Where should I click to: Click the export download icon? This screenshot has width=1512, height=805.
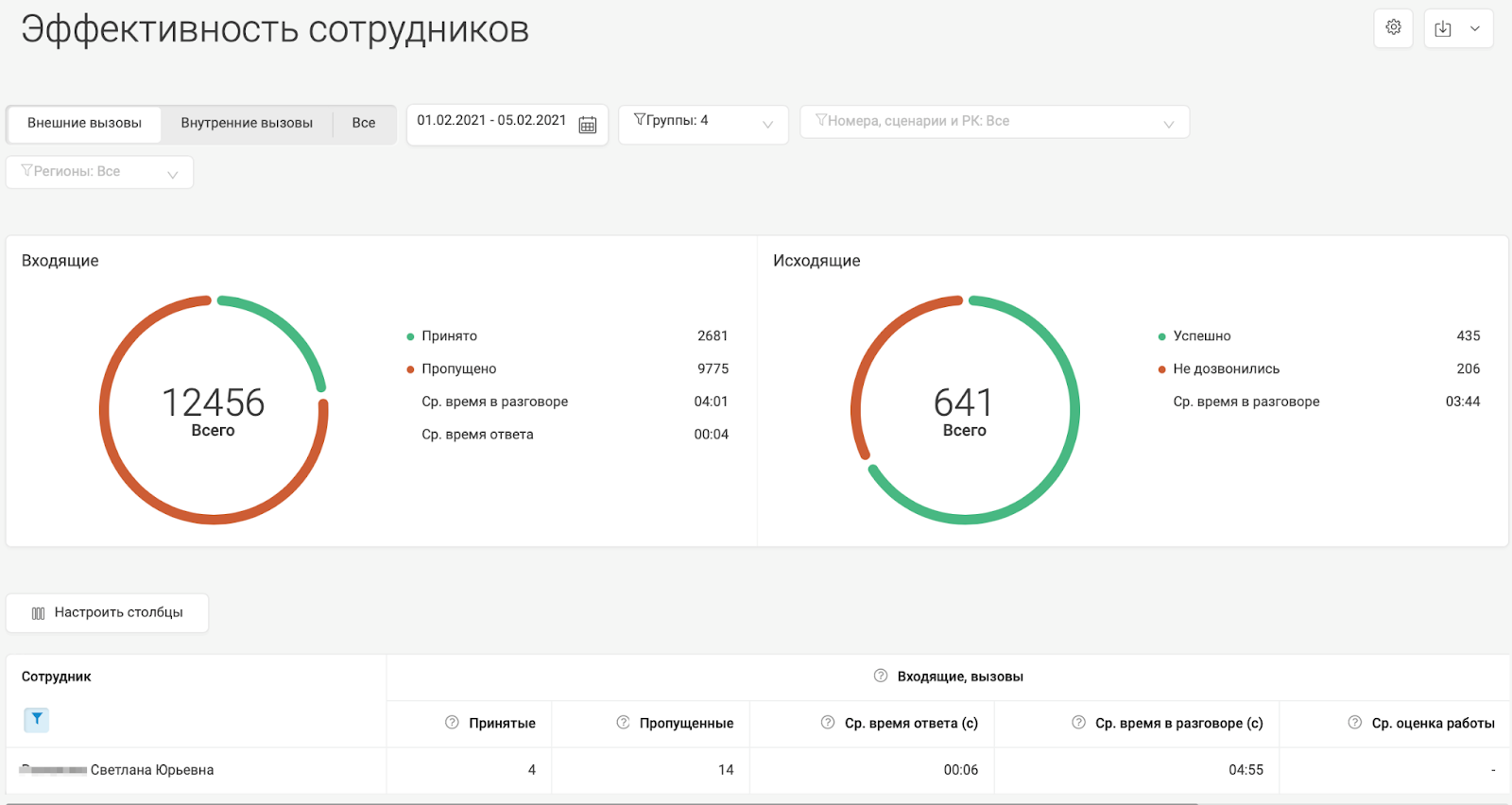point(1443,28)
